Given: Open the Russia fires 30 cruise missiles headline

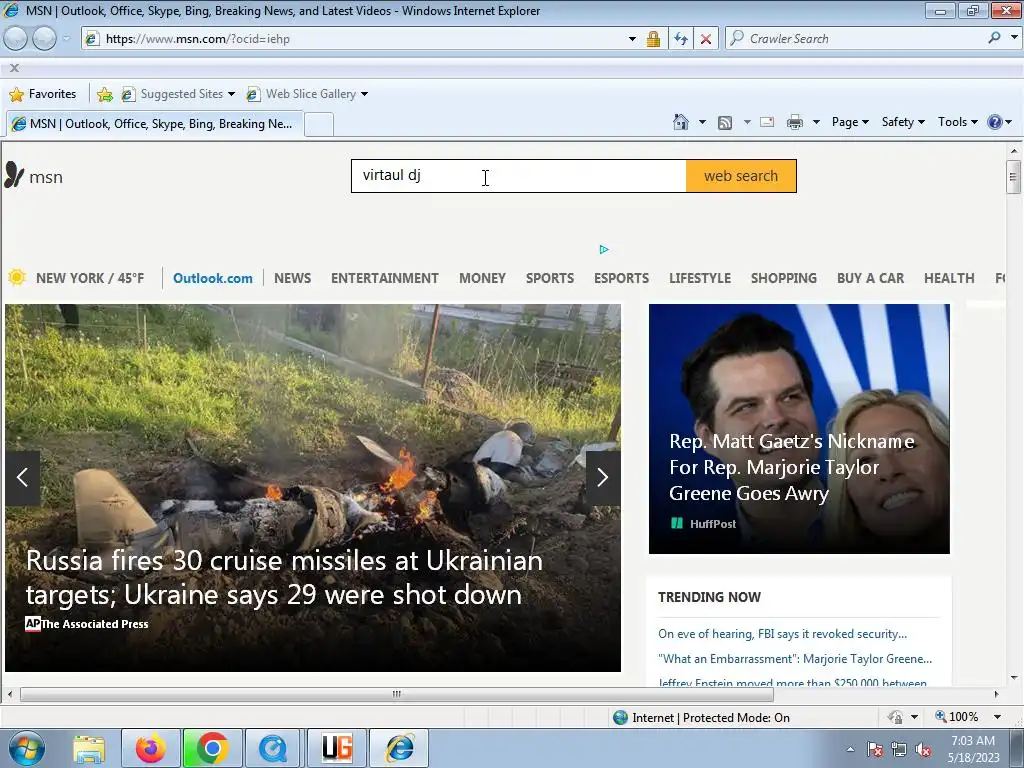Looking at the screenshot, I should click(284, 577).
